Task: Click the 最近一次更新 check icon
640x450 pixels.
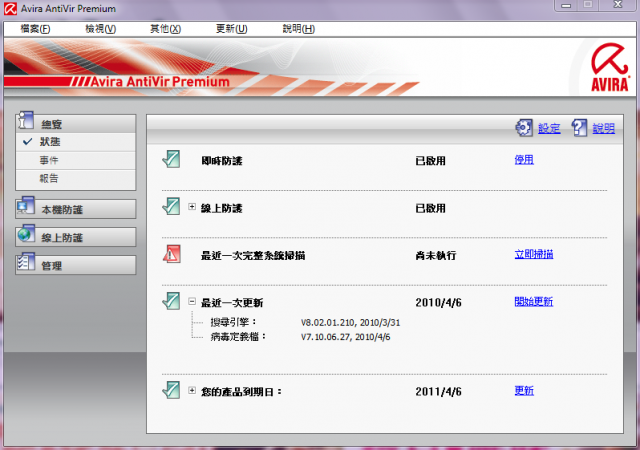Action: point(171,301)
